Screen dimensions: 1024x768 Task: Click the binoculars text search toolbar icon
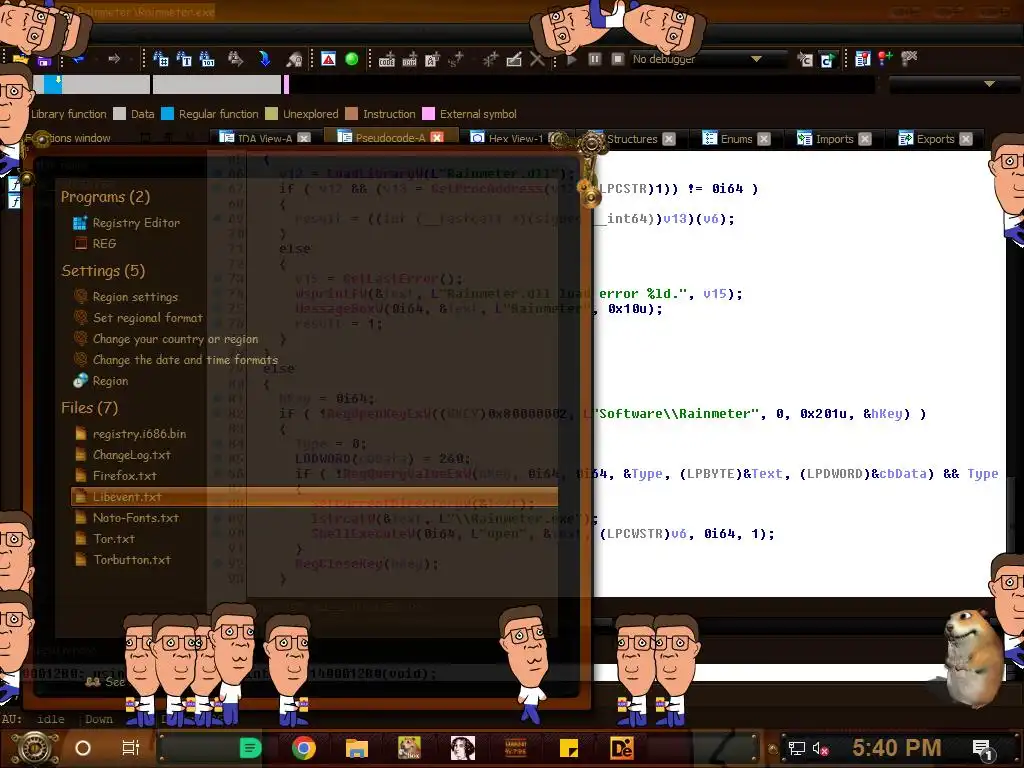[161, 59]
